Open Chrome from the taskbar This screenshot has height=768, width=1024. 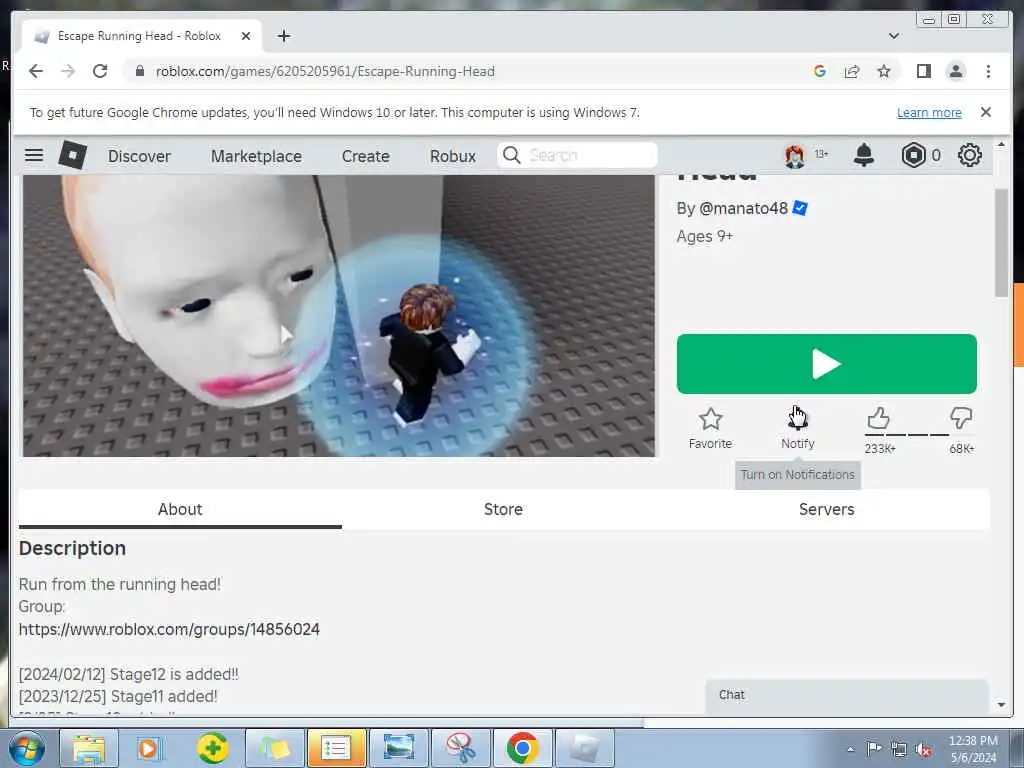(x=522, y=748)
